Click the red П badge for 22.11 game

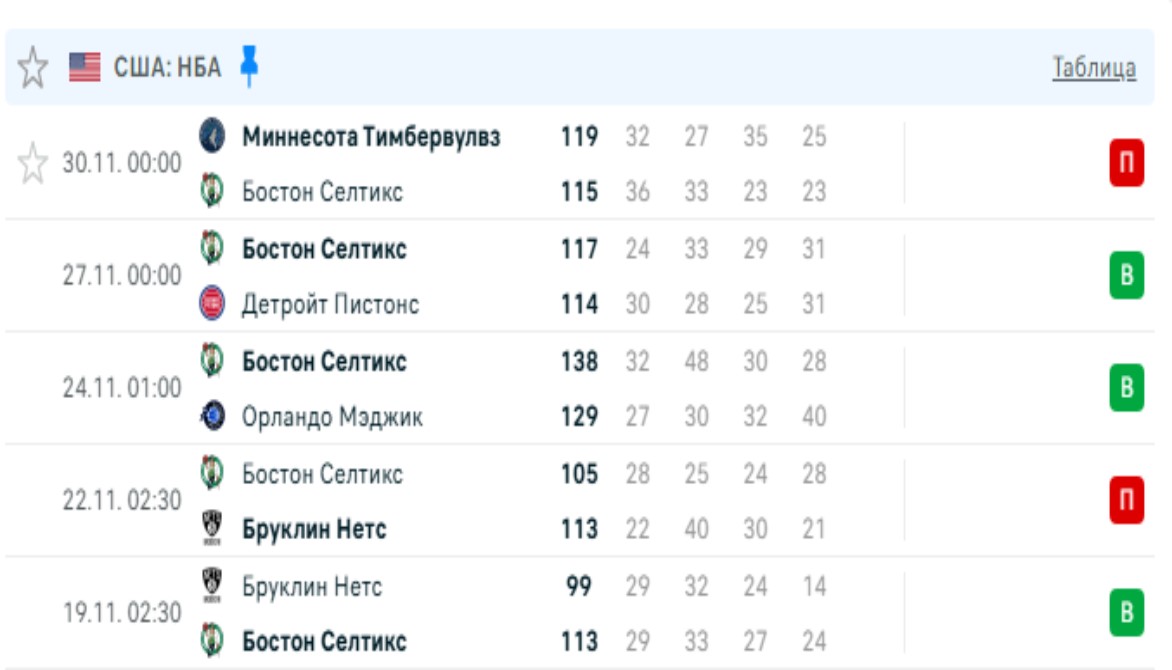[1126, 500]
